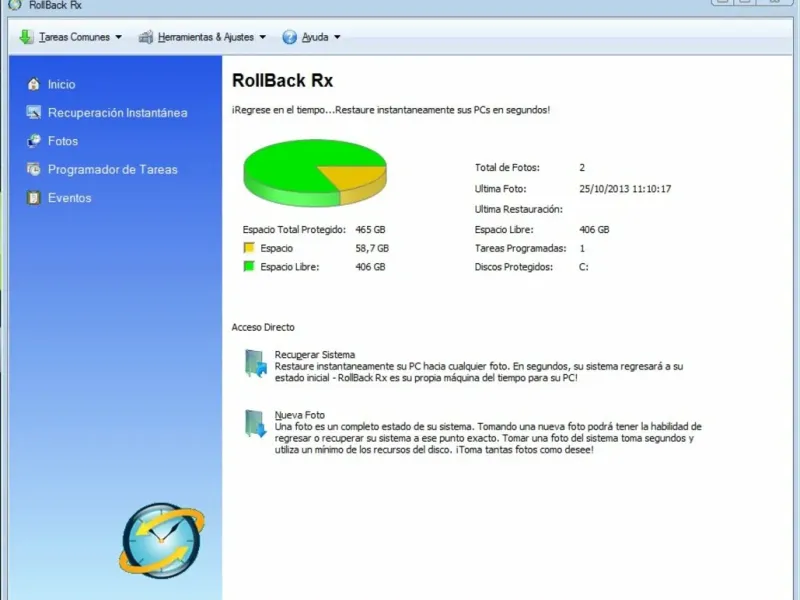This screenshot has width=800, height=600.
Task: Expand the Ayuda dropdown arrow
Action: tap(337, 37)
